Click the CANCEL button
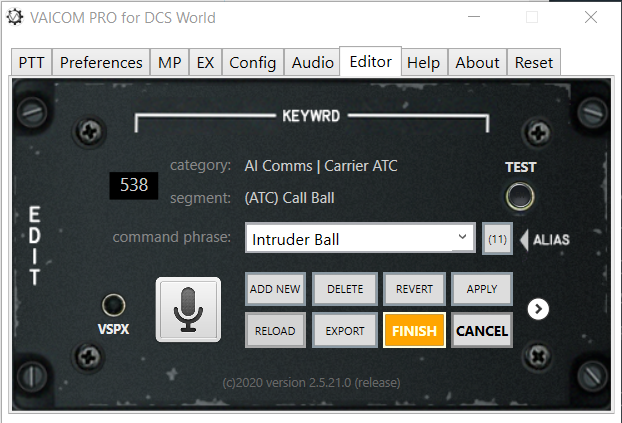The image size is (622, 423). pyautogui.click(x=482, y=330)
